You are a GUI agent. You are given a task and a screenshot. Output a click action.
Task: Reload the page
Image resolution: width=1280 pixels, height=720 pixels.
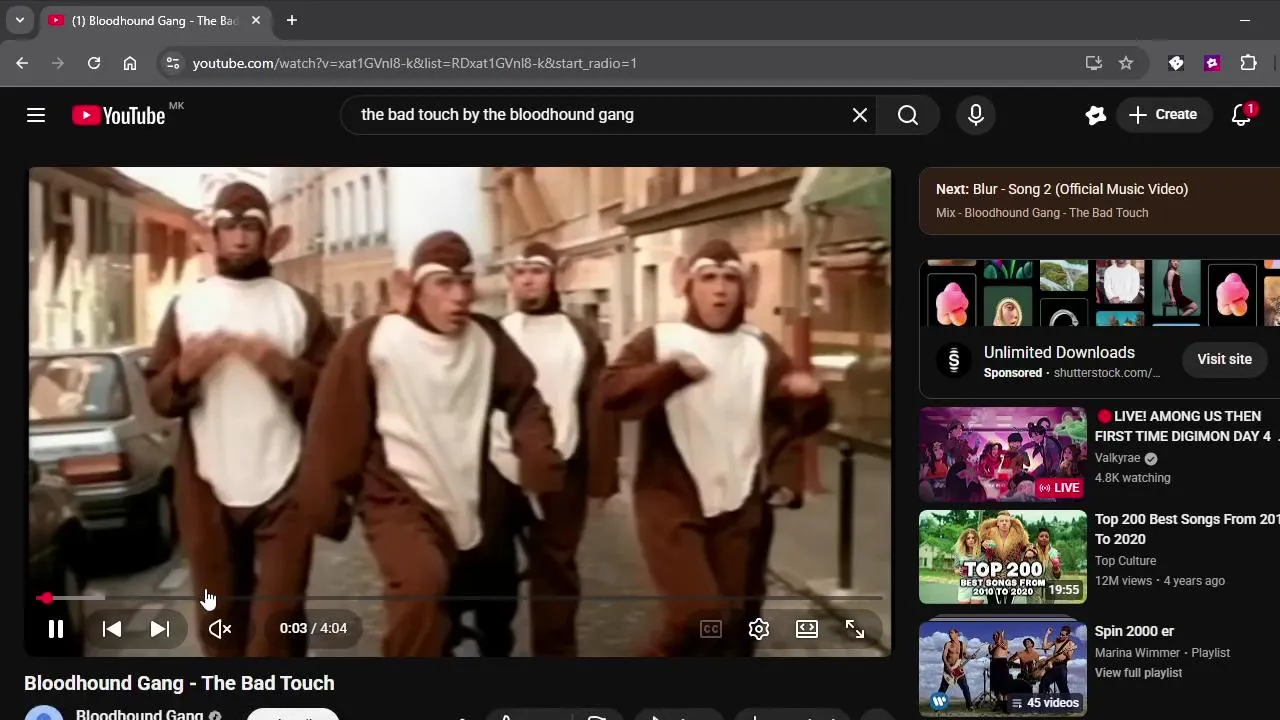94,63
